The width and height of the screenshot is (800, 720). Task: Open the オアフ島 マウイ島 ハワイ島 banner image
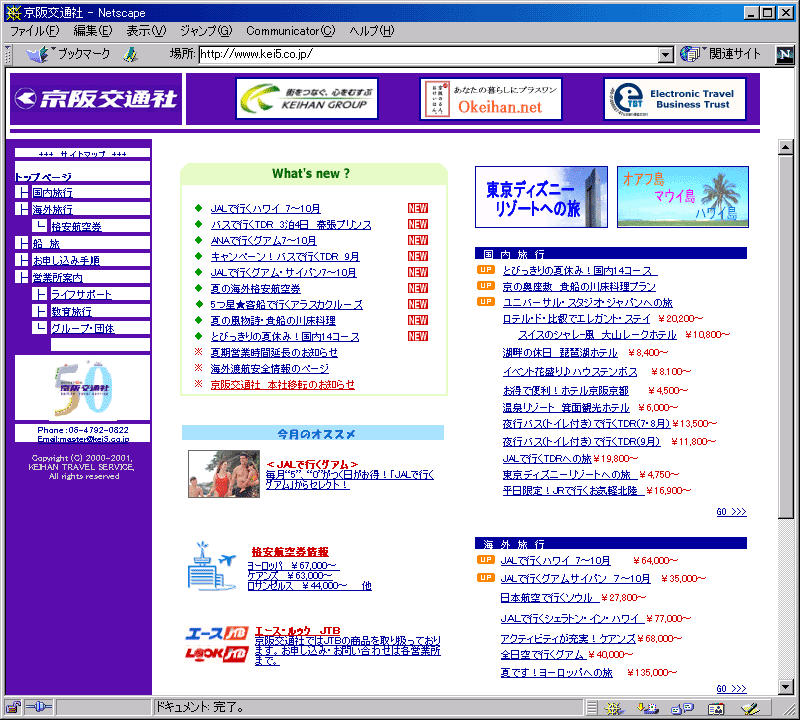683,197
